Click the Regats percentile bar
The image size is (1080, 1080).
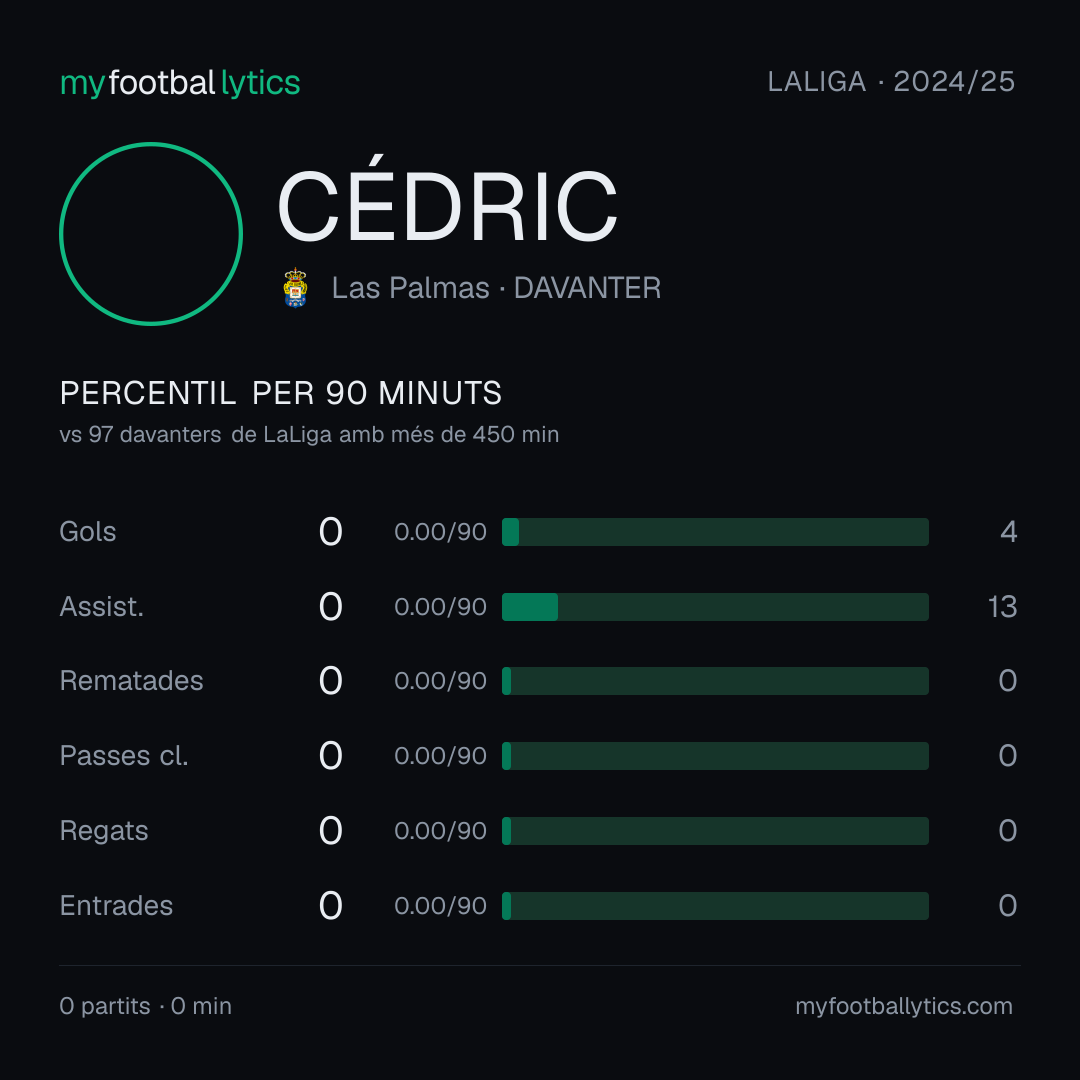[715, 831]
